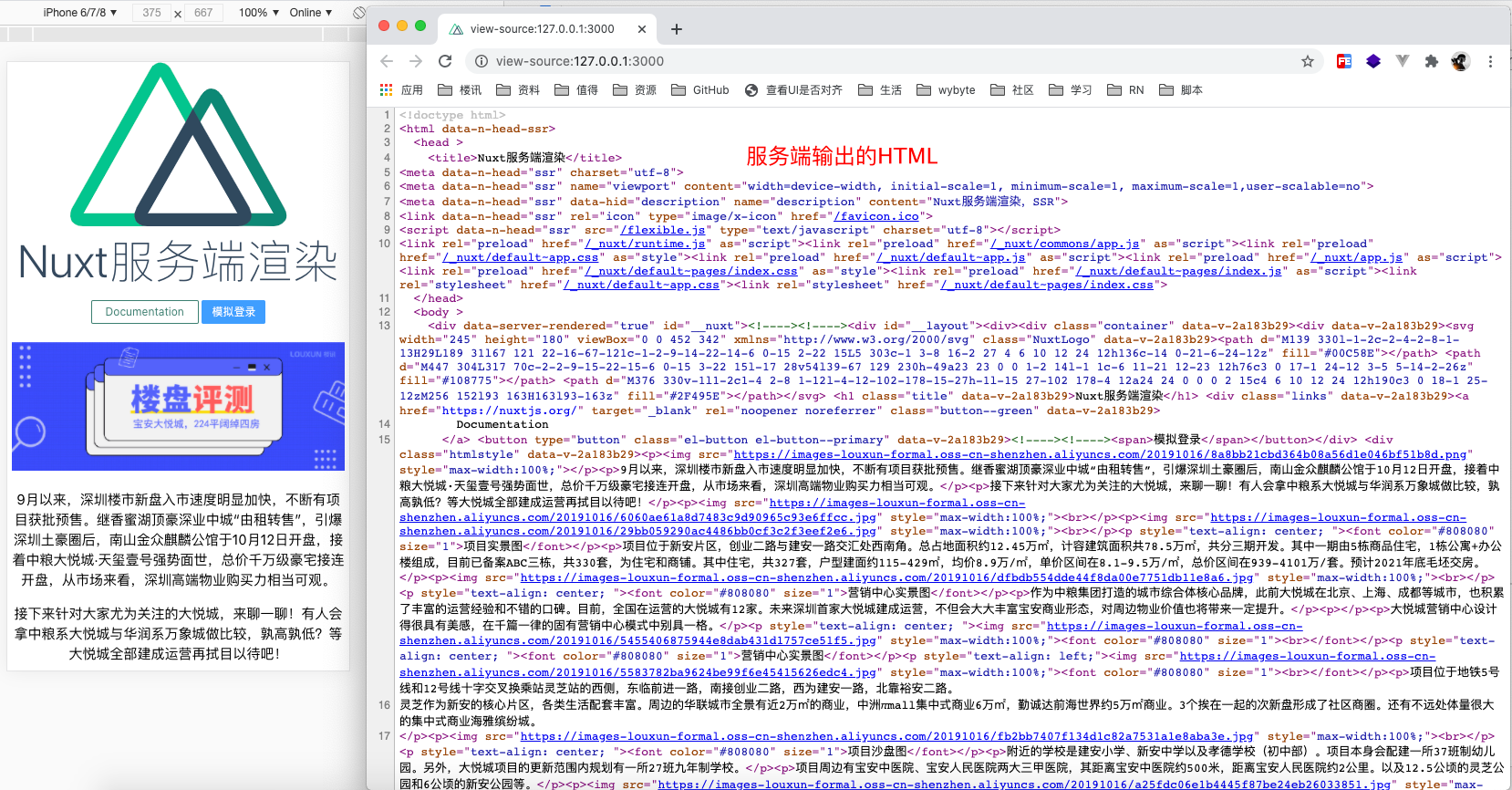Open the Extensions puzzle-piece menu
1512x790 pixels.
coord(1432,61)
